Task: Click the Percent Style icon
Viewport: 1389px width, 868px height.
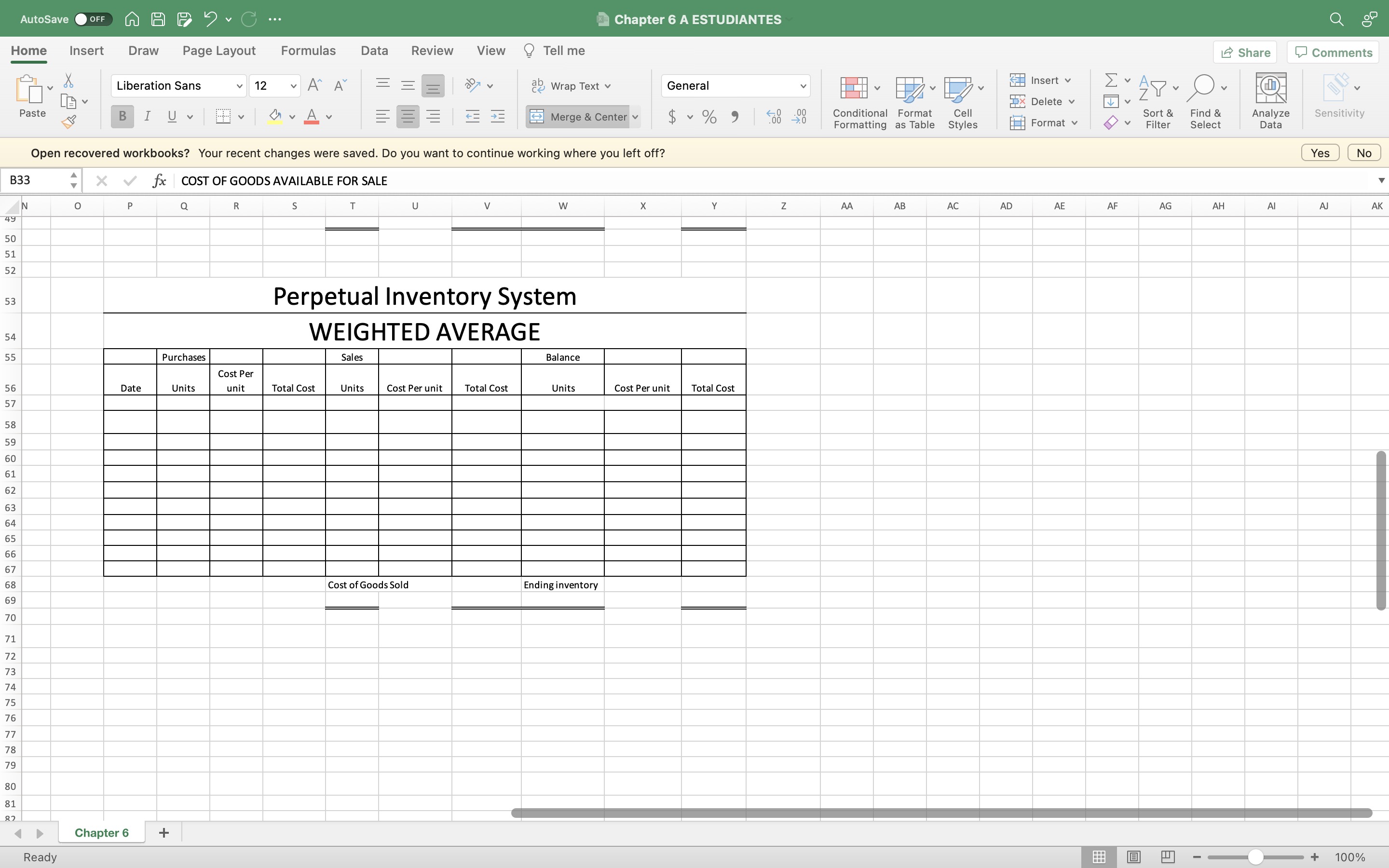Action: click(709, 117)
